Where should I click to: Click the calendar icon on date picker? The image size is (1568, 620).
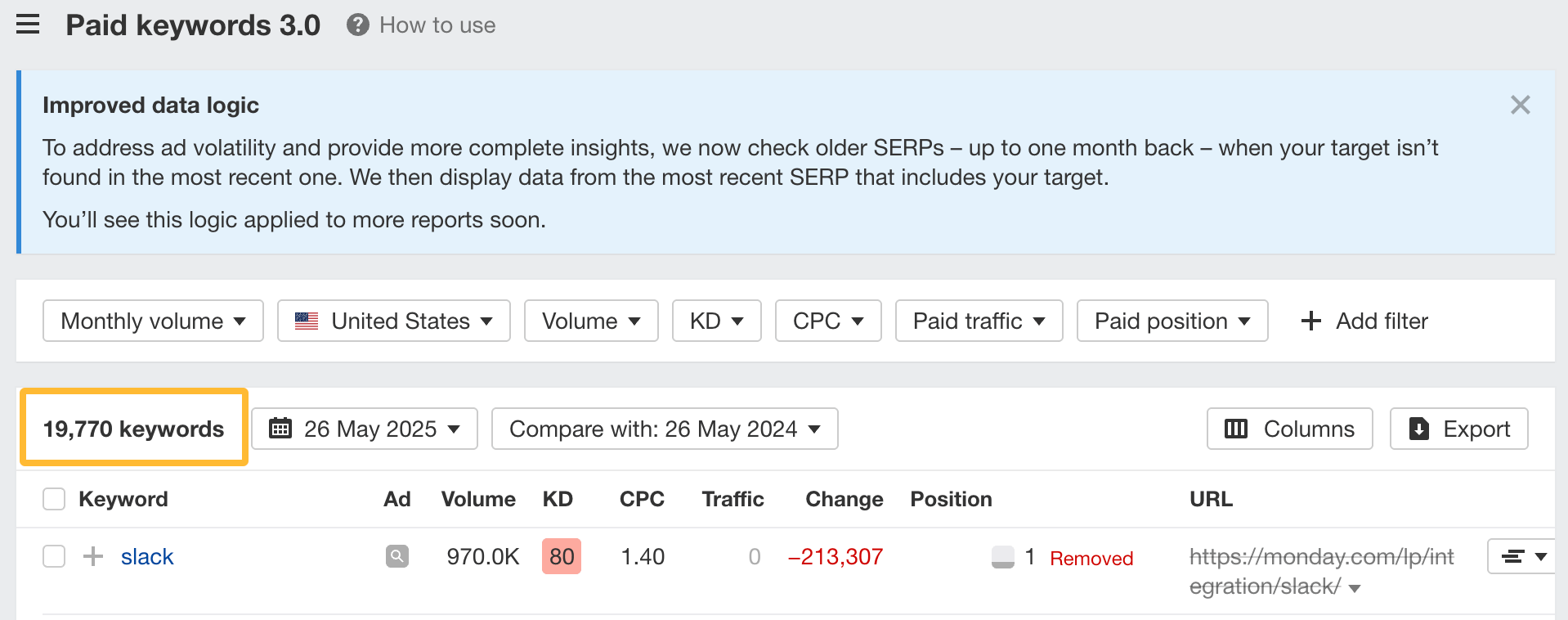(x=280, y=429)
